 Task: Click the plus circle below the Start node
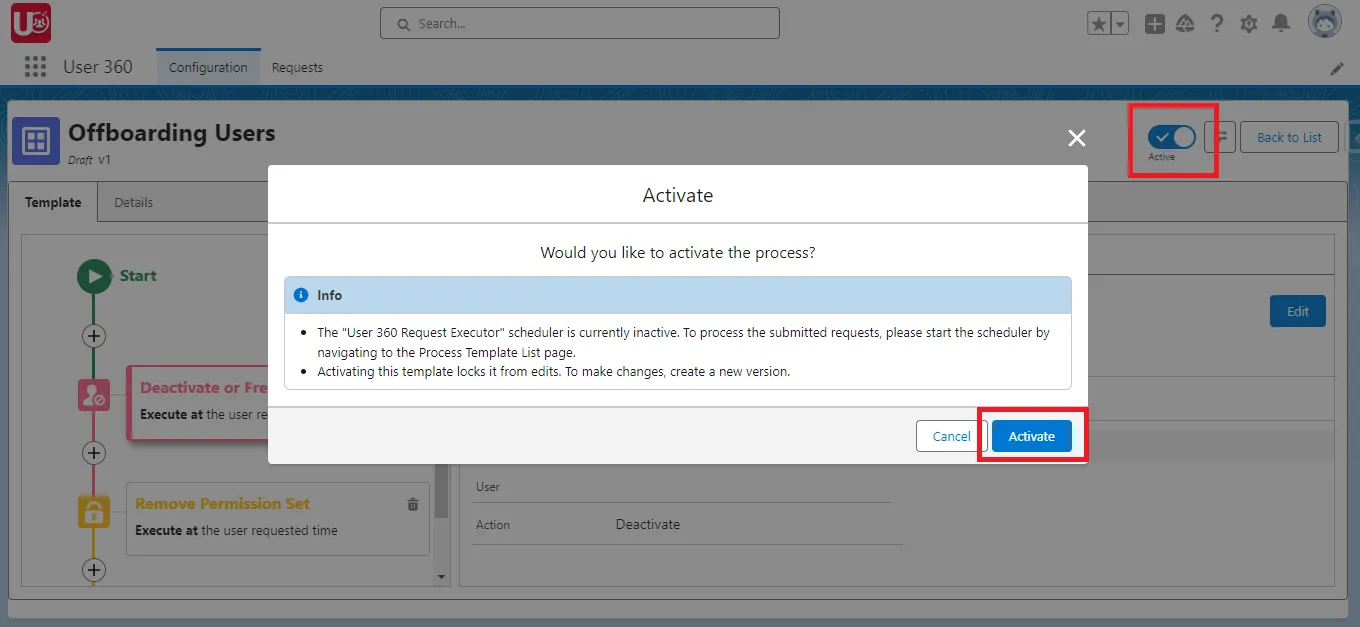93,336
